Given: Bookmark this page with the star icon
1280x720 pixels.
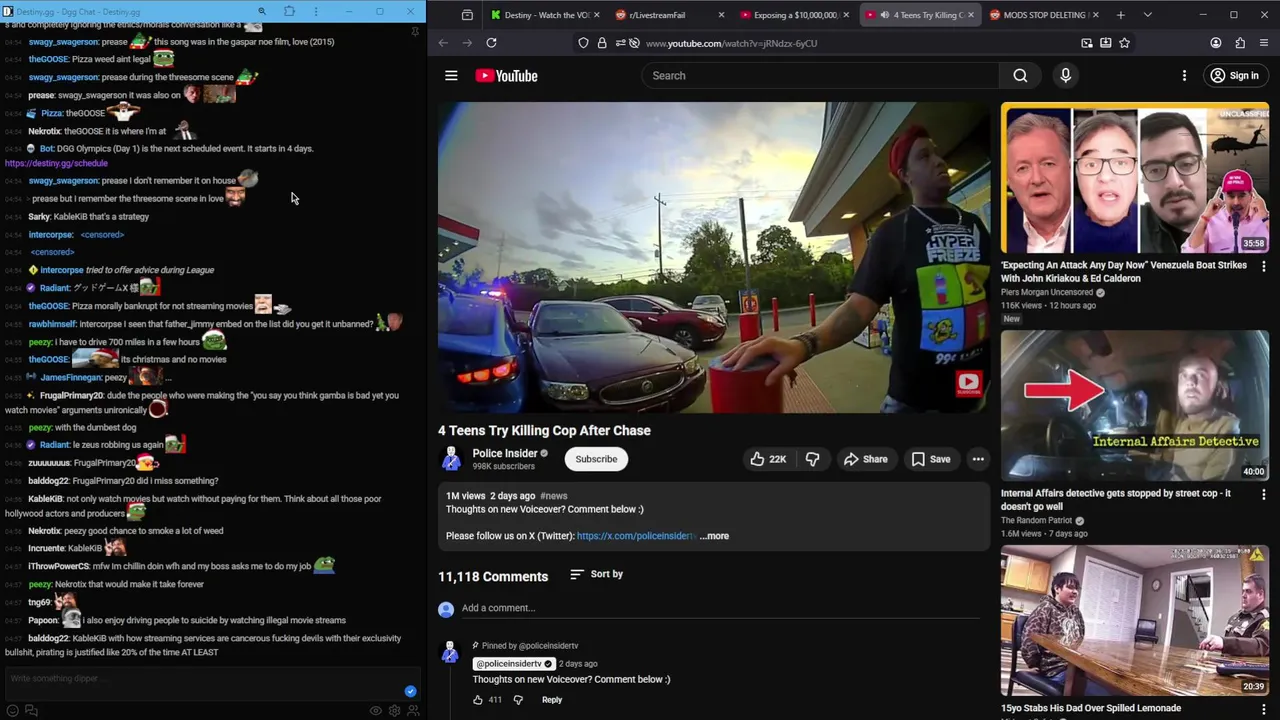Looking at the screenshot, I should click(x=1124, y=43).
